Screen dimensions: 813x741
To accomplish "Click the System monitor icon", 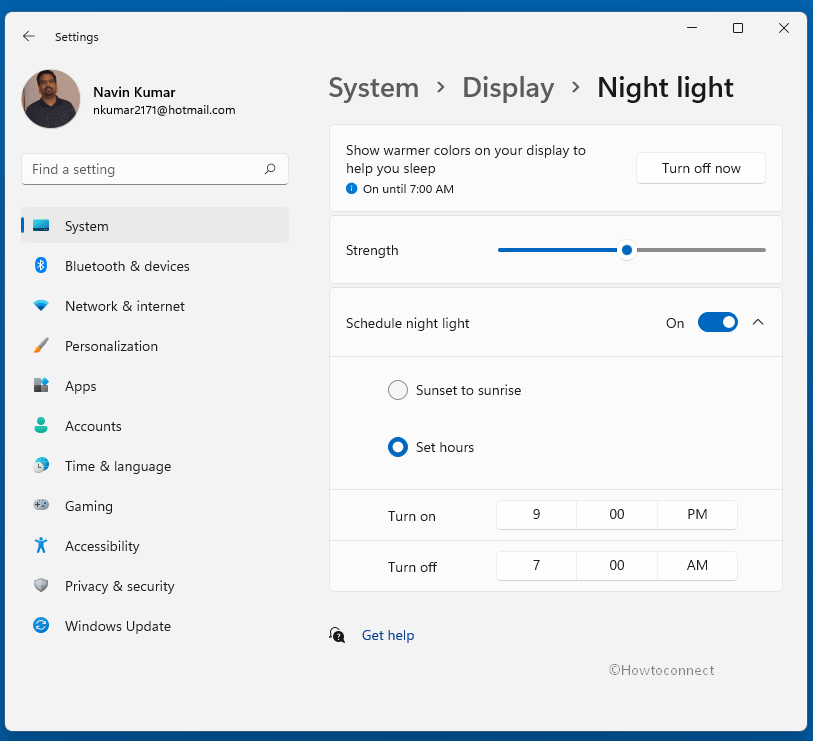I will [x=41, y=226].
